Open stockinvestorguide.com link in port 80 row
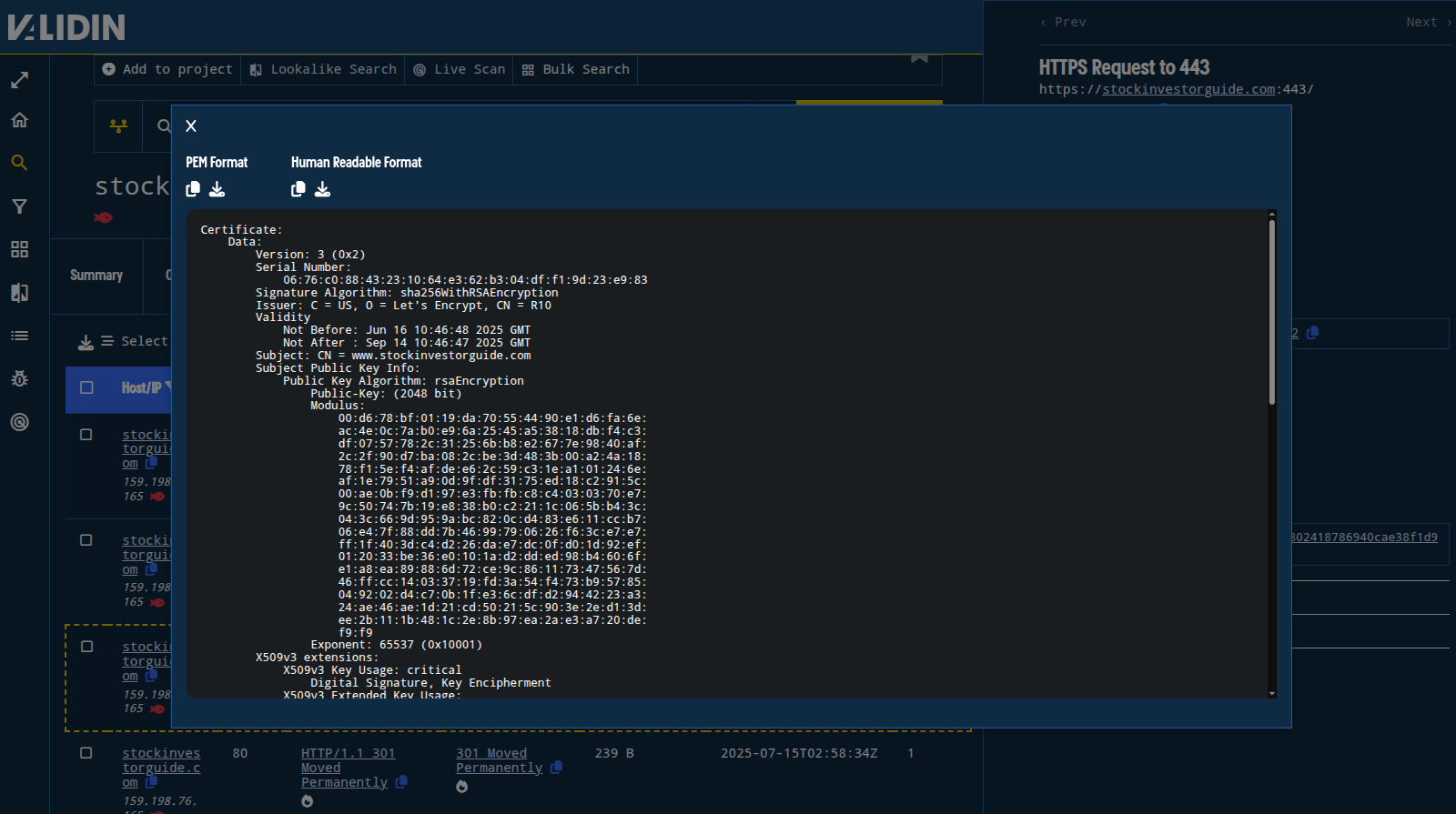The image size is (1456, 814). coord(161,768)
